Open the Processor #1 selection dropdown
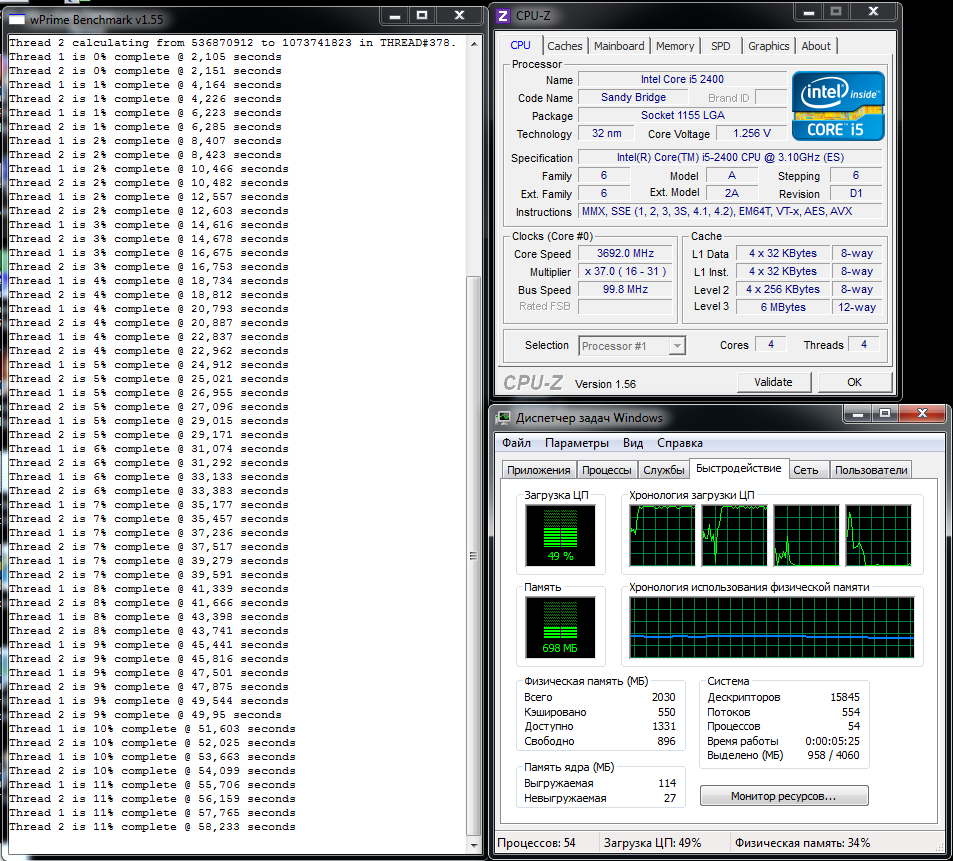953x861 pixels. point(632,346)
